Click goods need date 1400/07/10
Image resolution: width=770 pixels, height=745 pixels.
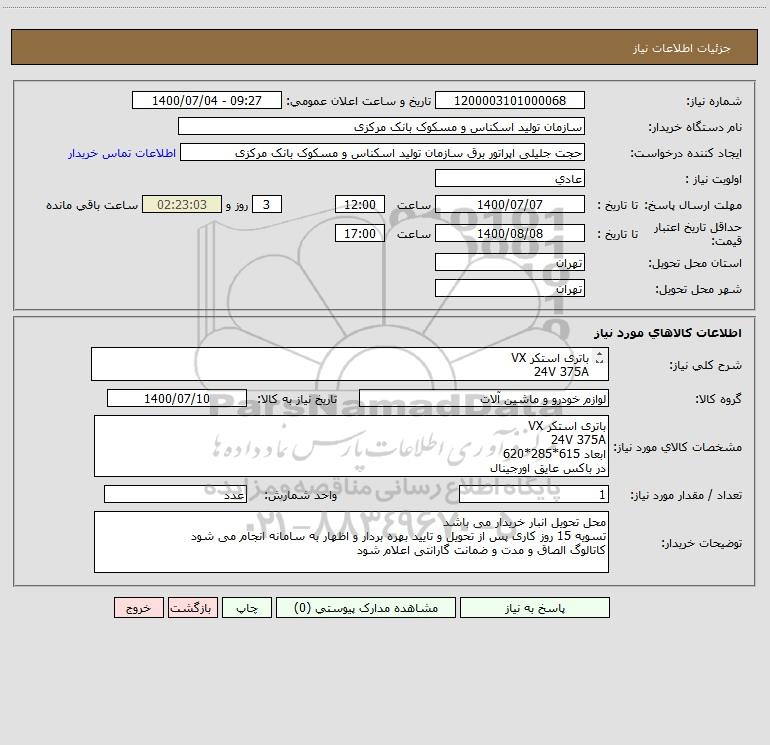click(x=177, y=398)
